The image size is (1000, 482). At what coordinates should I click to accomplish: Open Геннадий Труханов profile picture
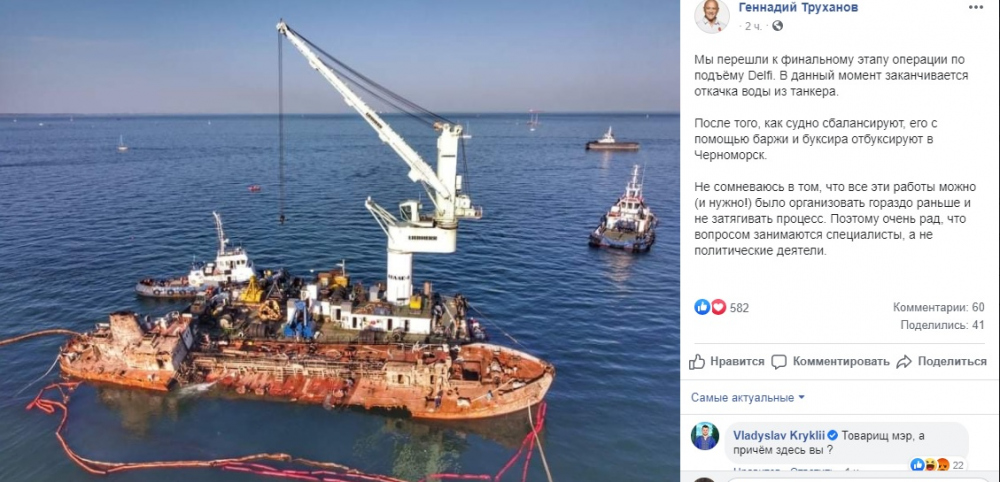click(x=711, y=16)
